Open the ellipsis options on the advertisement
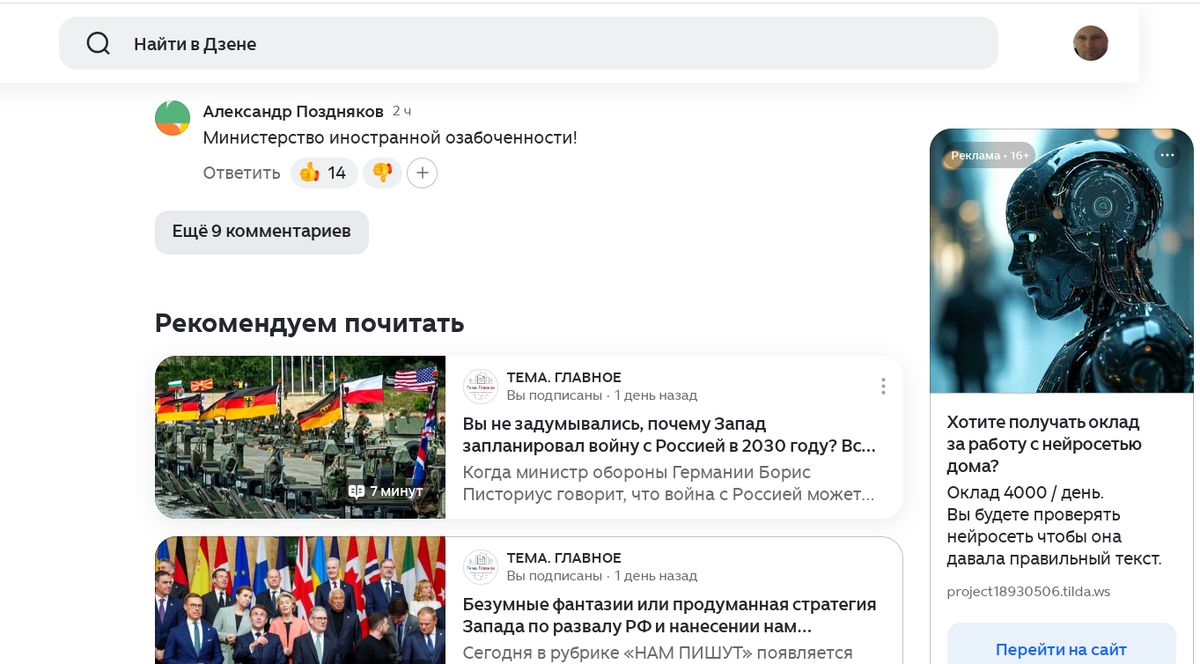This screenshot has width=1200, height=664. 1168,155
